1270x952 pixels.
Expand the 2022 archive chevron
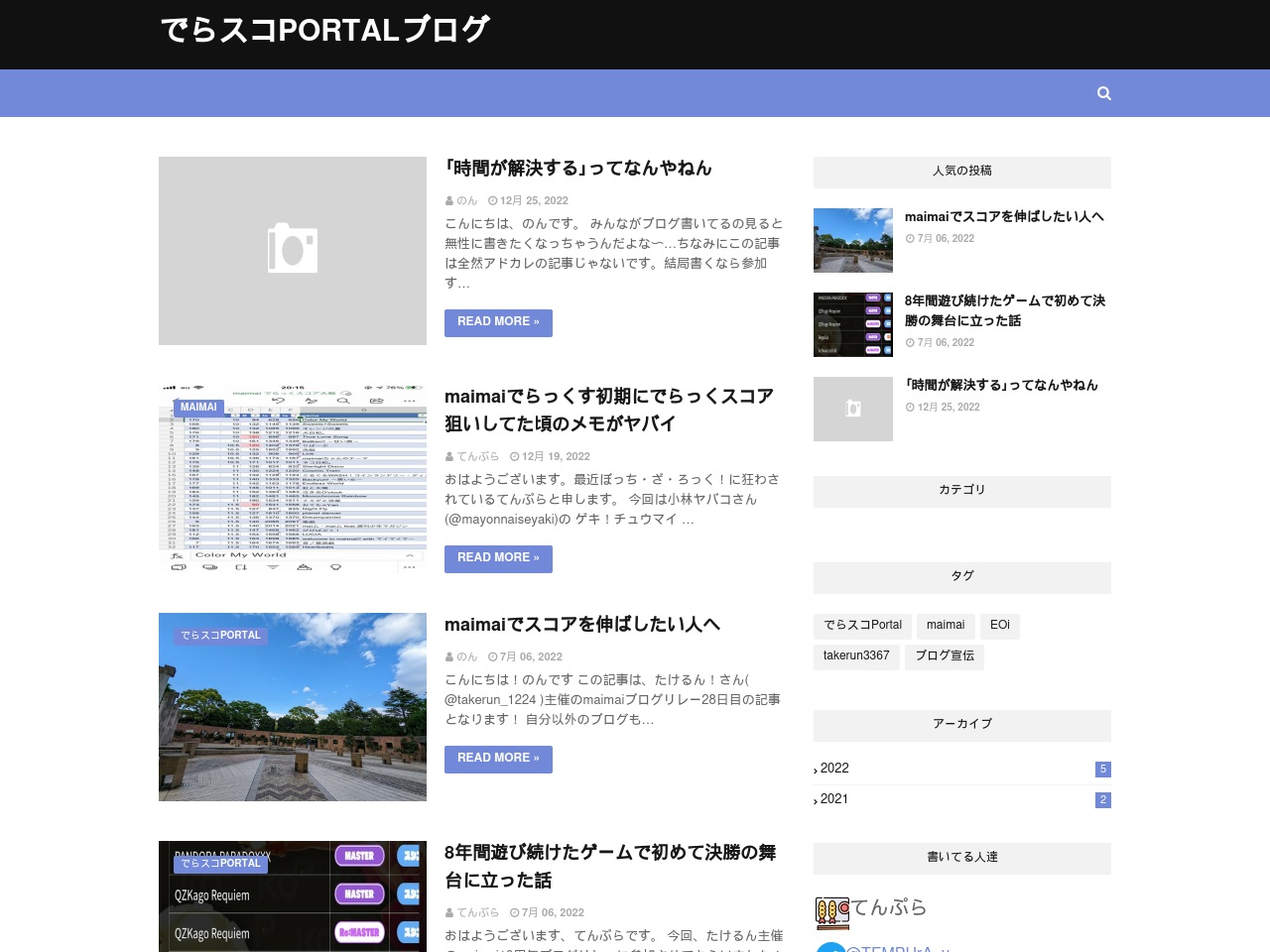point(816,770)
